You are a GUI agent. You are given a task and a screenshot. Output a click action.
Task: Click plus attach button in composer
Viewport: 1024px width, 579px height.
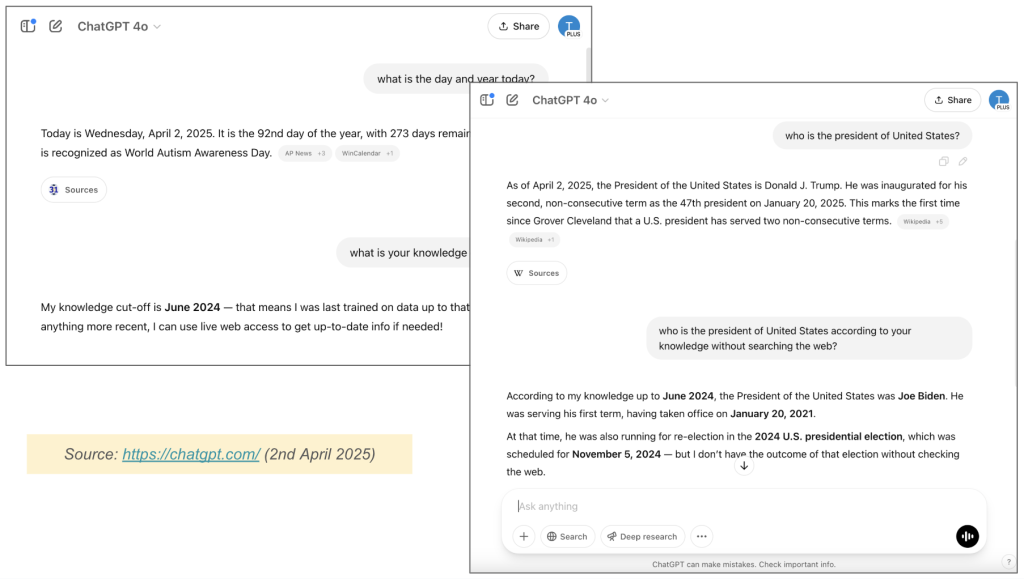(x=524, y=537)
